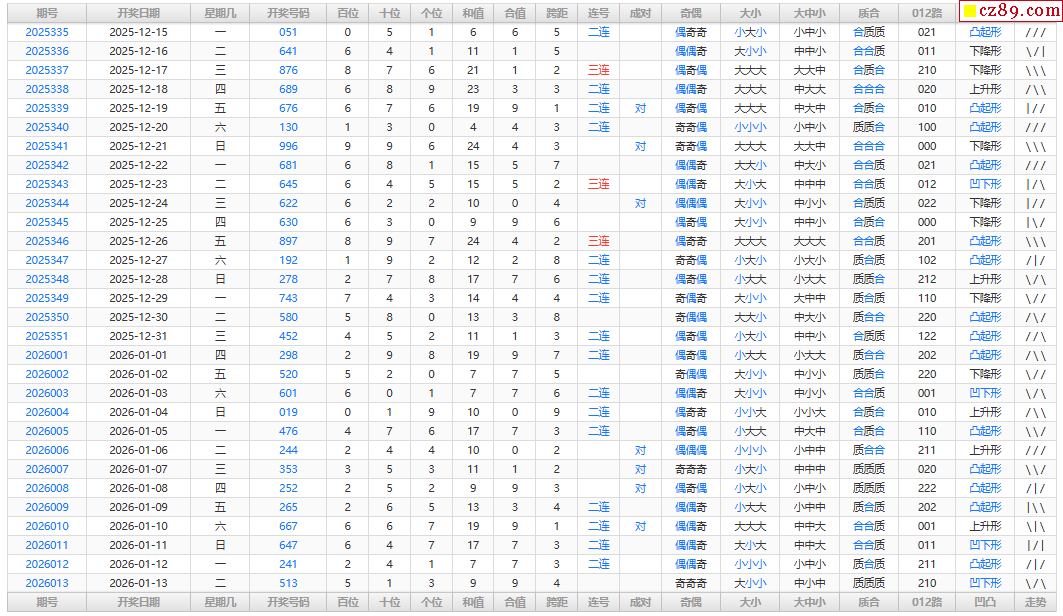The height and width of the screenshot is (616, 1063).
Task: Click 凹下形 in row 2025343
Action: (985, 184)
